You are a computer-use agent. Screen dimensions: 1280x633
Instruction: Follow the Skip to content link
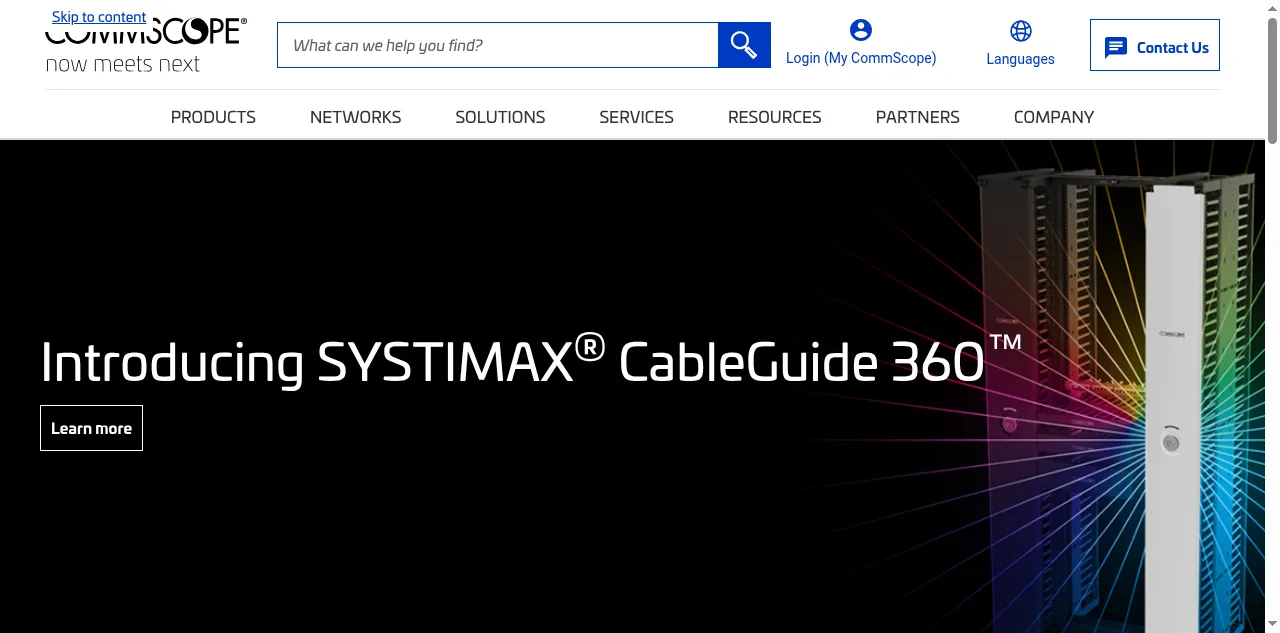coord(99,17)
